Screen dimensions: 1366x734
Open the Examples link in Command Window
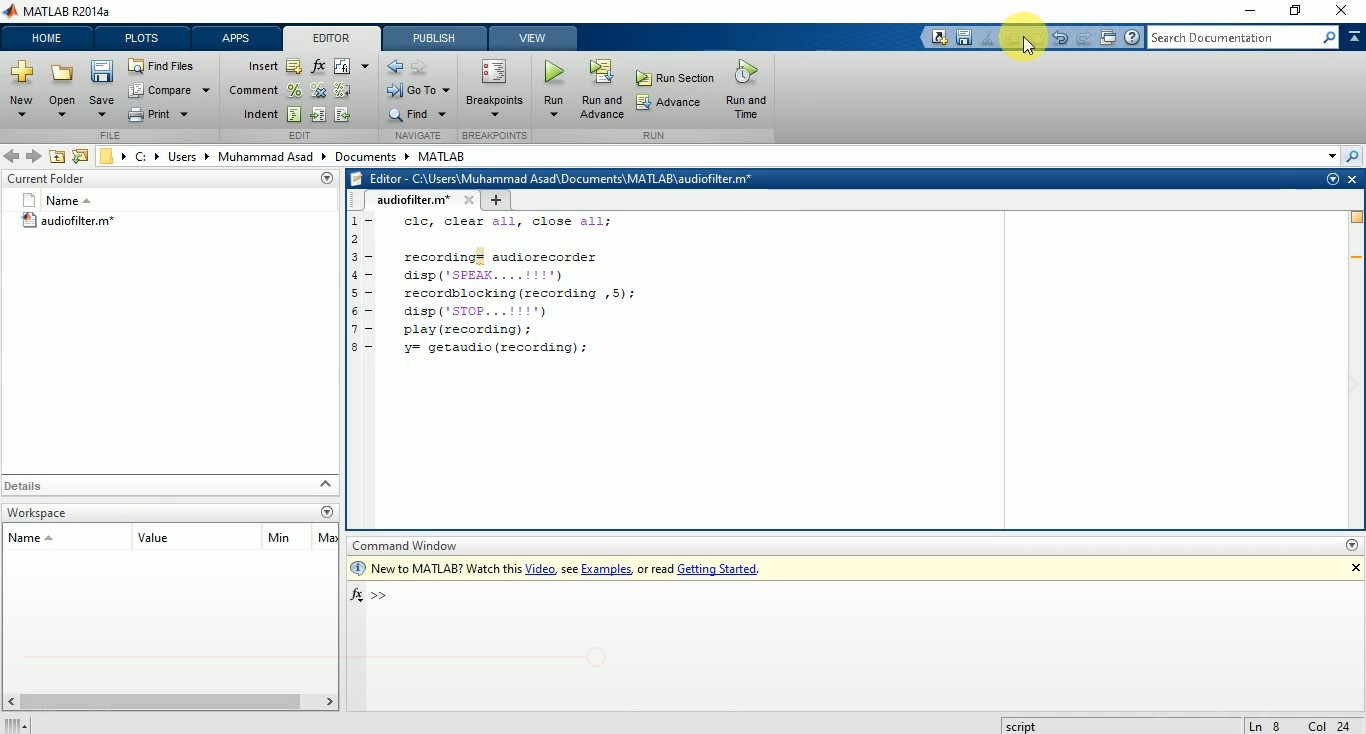(x=605, y=569)
